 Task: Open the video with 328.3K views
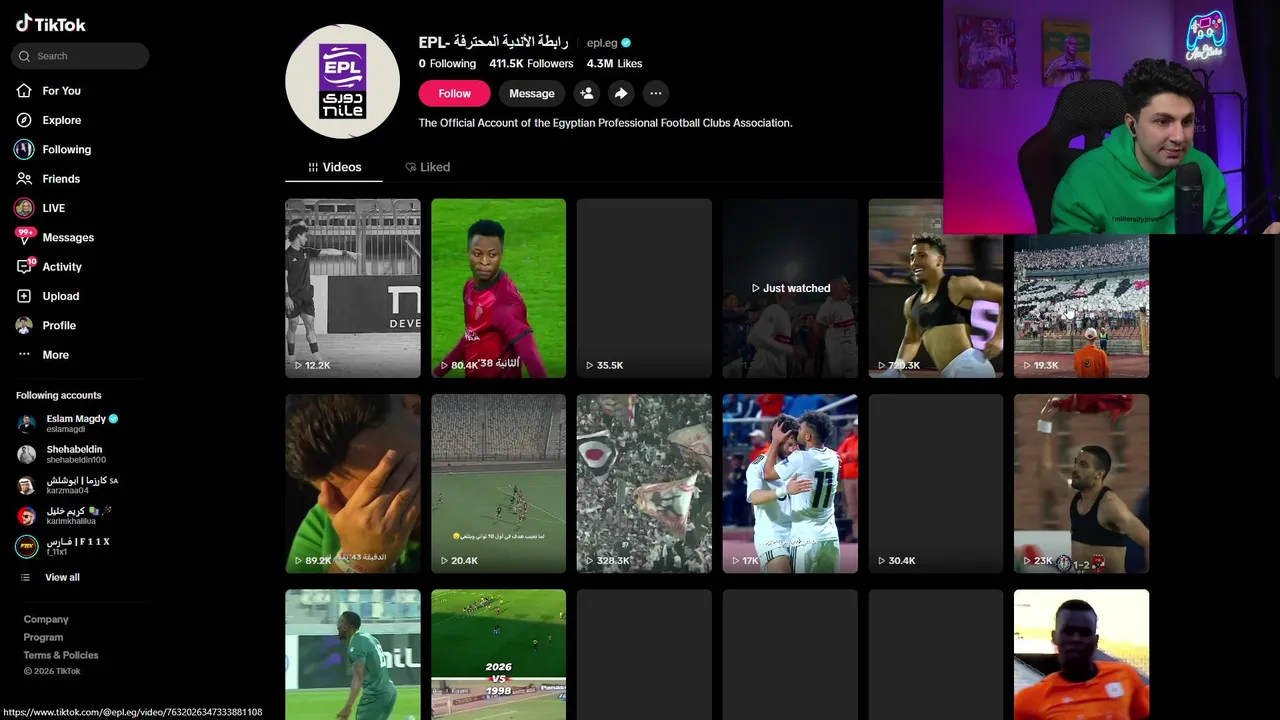645,484
